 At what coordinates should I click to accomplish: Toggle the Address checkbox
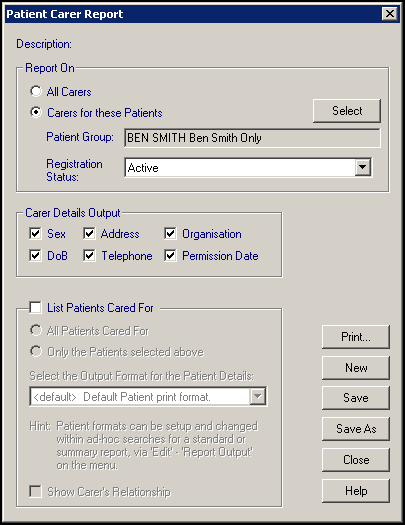[89, 233]
